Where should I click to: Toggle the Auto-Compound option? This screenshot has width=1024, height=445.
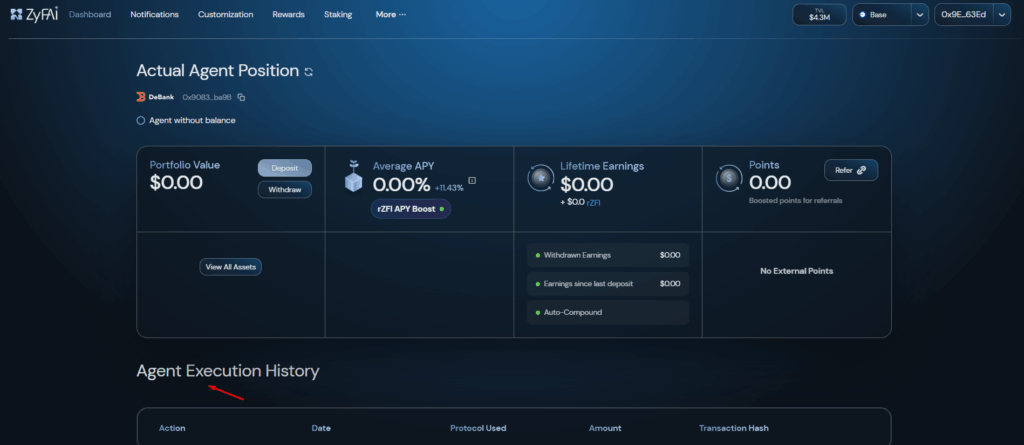pyautogui.click(x=608, y=313)
